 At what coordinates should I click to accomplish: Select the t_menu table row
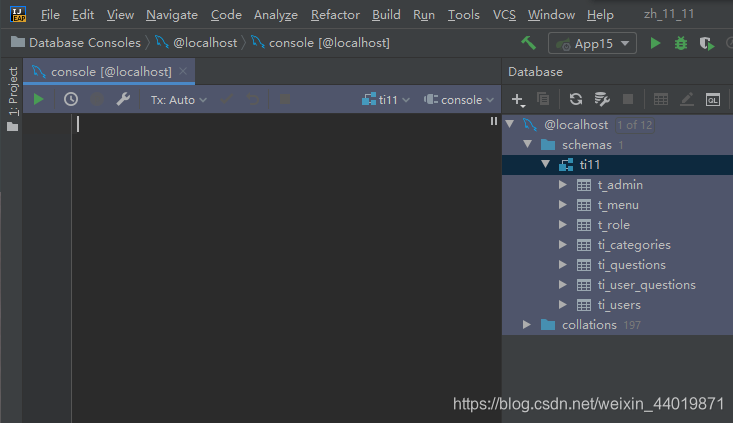click(x=618, y=205)
